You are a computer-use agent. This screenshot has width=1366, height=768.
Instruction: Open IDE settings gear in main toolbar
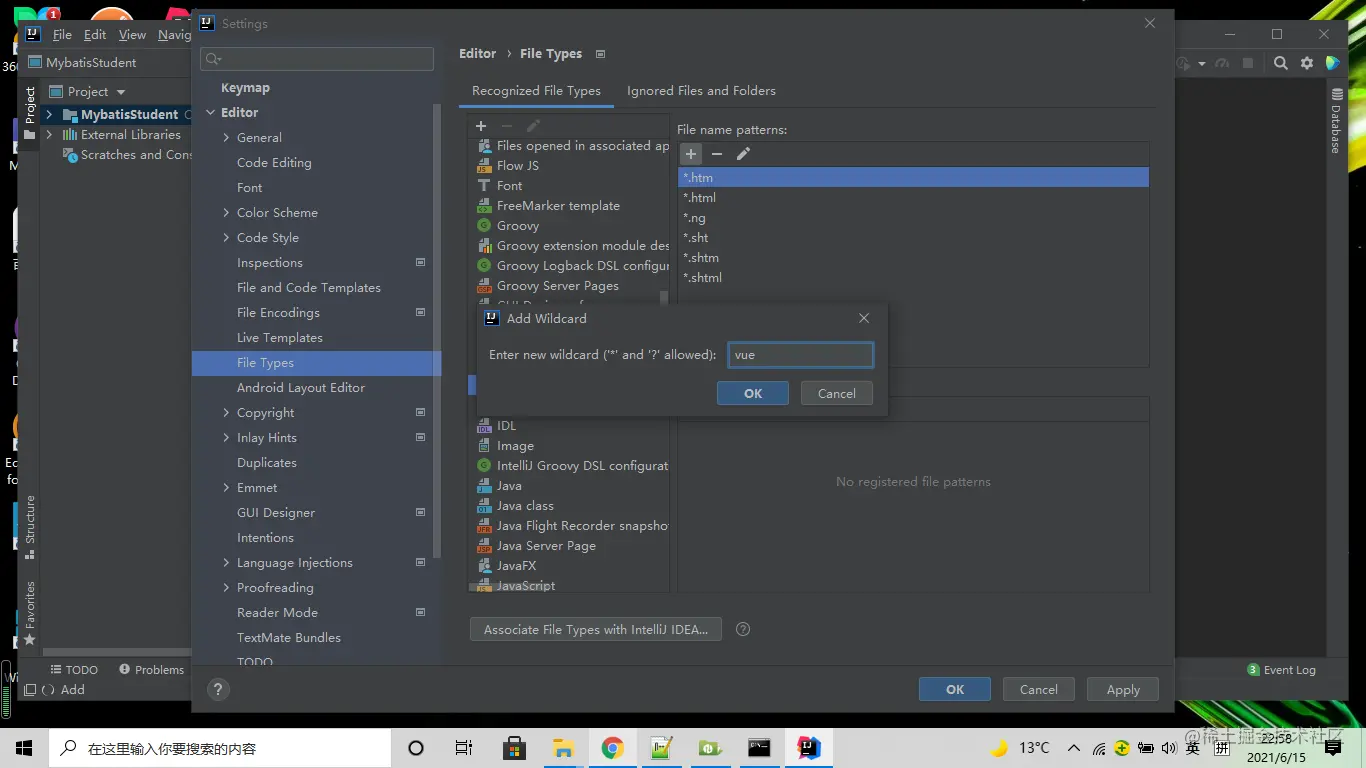(x=1307, y=63)
